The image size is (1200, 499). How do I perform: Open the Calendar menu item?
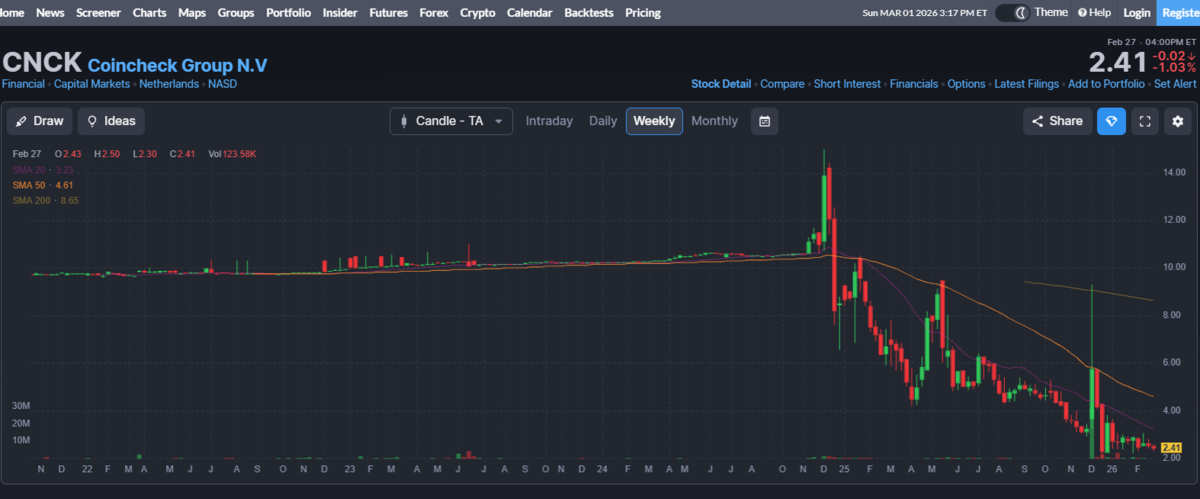pyautogui.click(x=529, y=13)
